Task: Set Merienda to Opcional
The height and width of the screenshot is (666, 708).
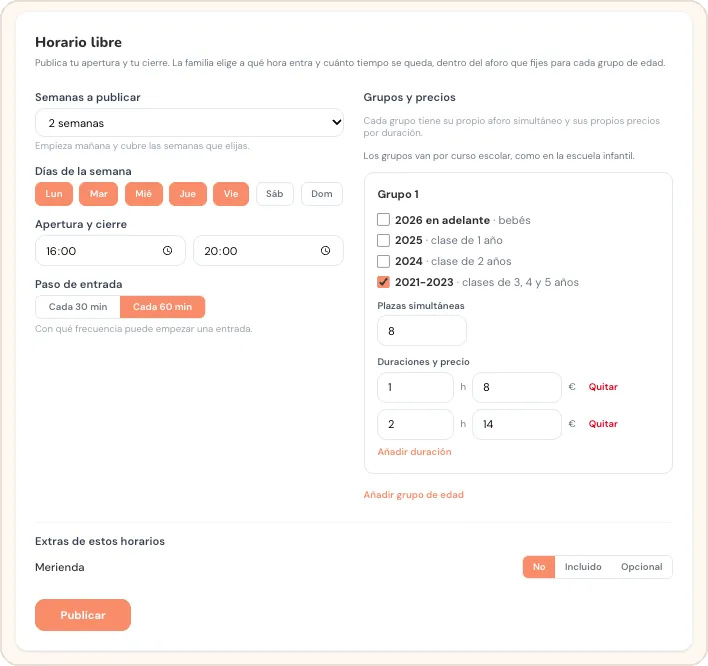Action: pos(642,567)
